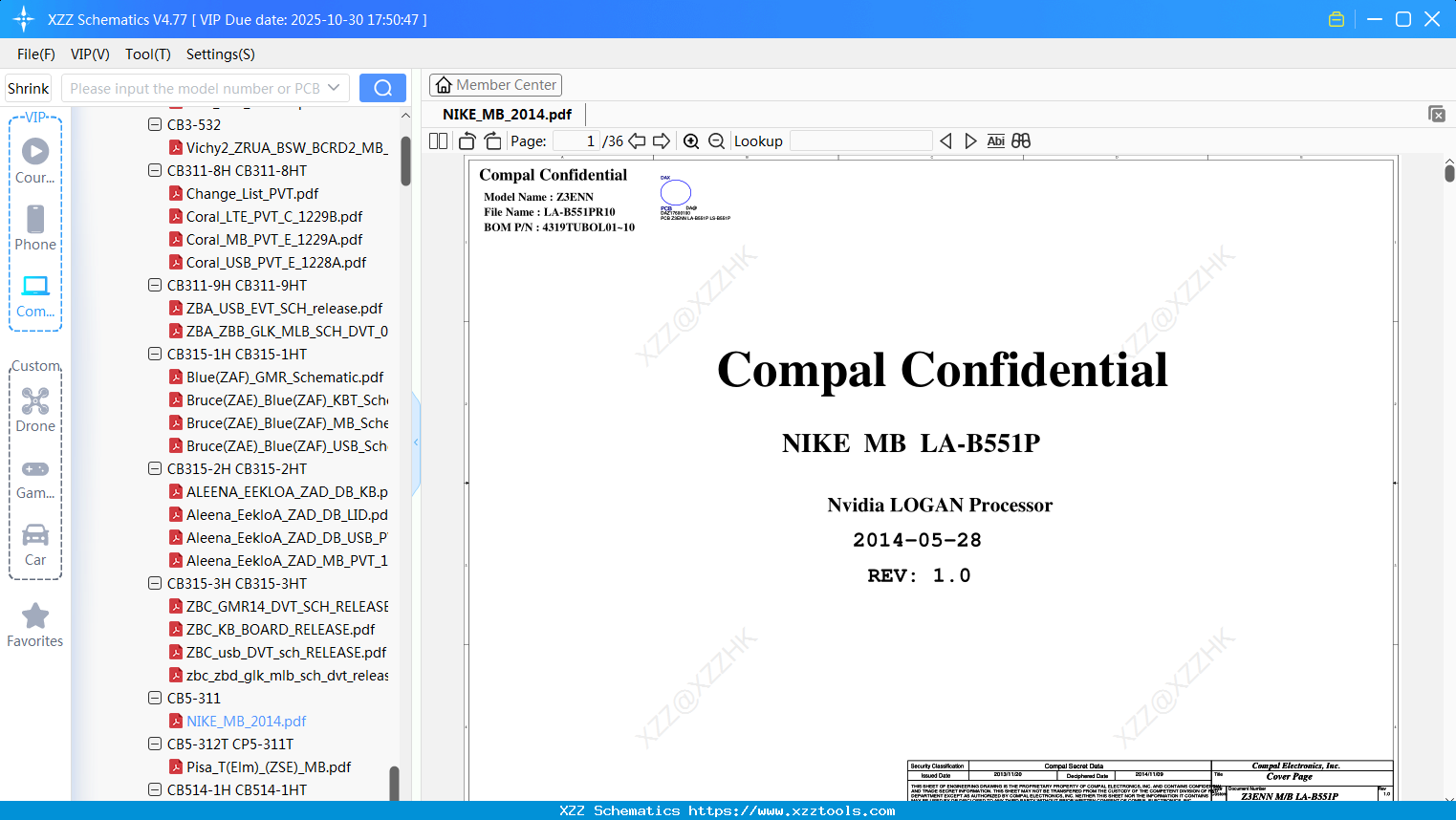Open ZBC_usb_DVT_sch_RELEASE.pdf
1456x820 pixels.
click(277, 652)
